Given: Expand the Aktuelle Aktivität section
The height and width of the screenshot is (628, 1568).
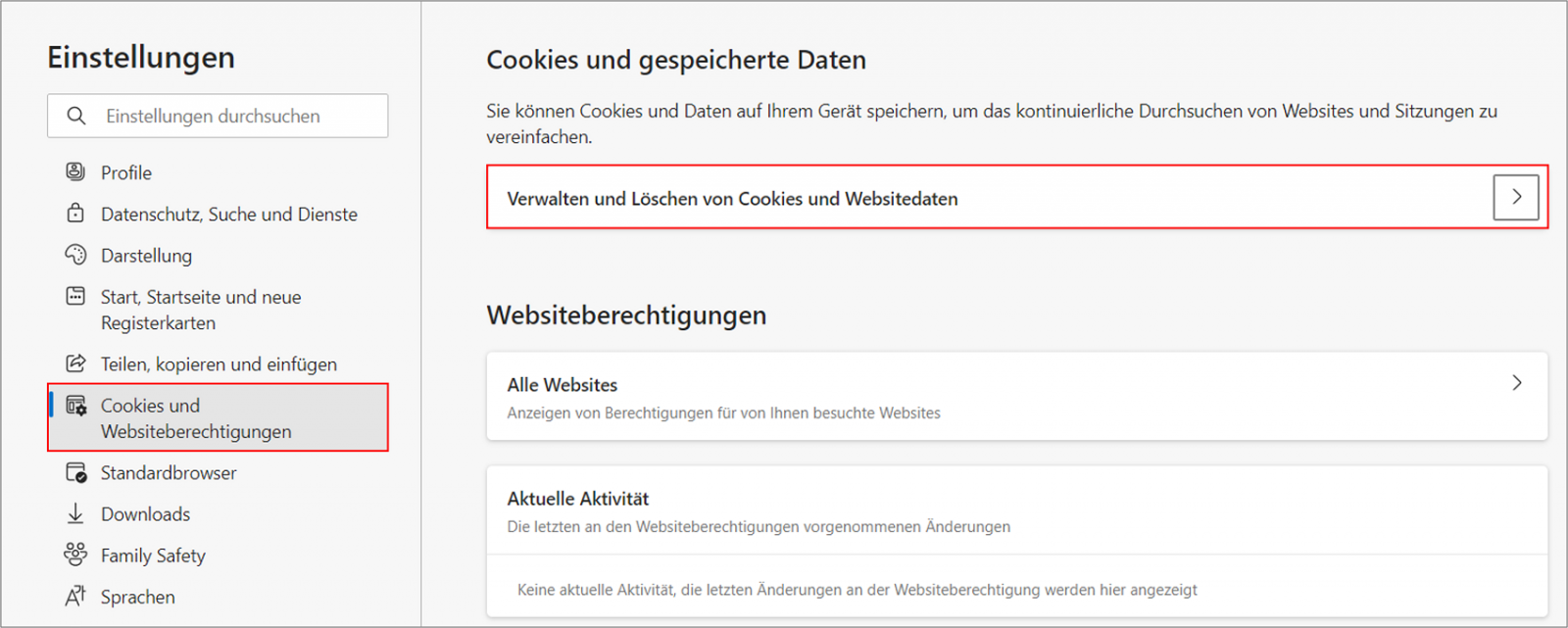Looking at the screenshot, I should 1016,509.
